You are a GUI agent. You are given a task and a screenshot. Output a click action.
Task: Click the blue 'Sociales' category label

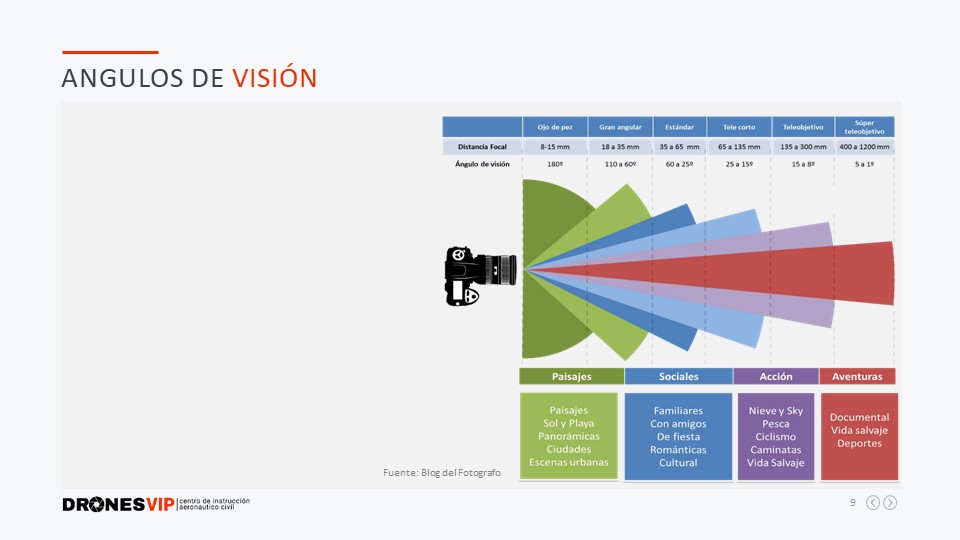pyautogui.click(x=678, y=377)
